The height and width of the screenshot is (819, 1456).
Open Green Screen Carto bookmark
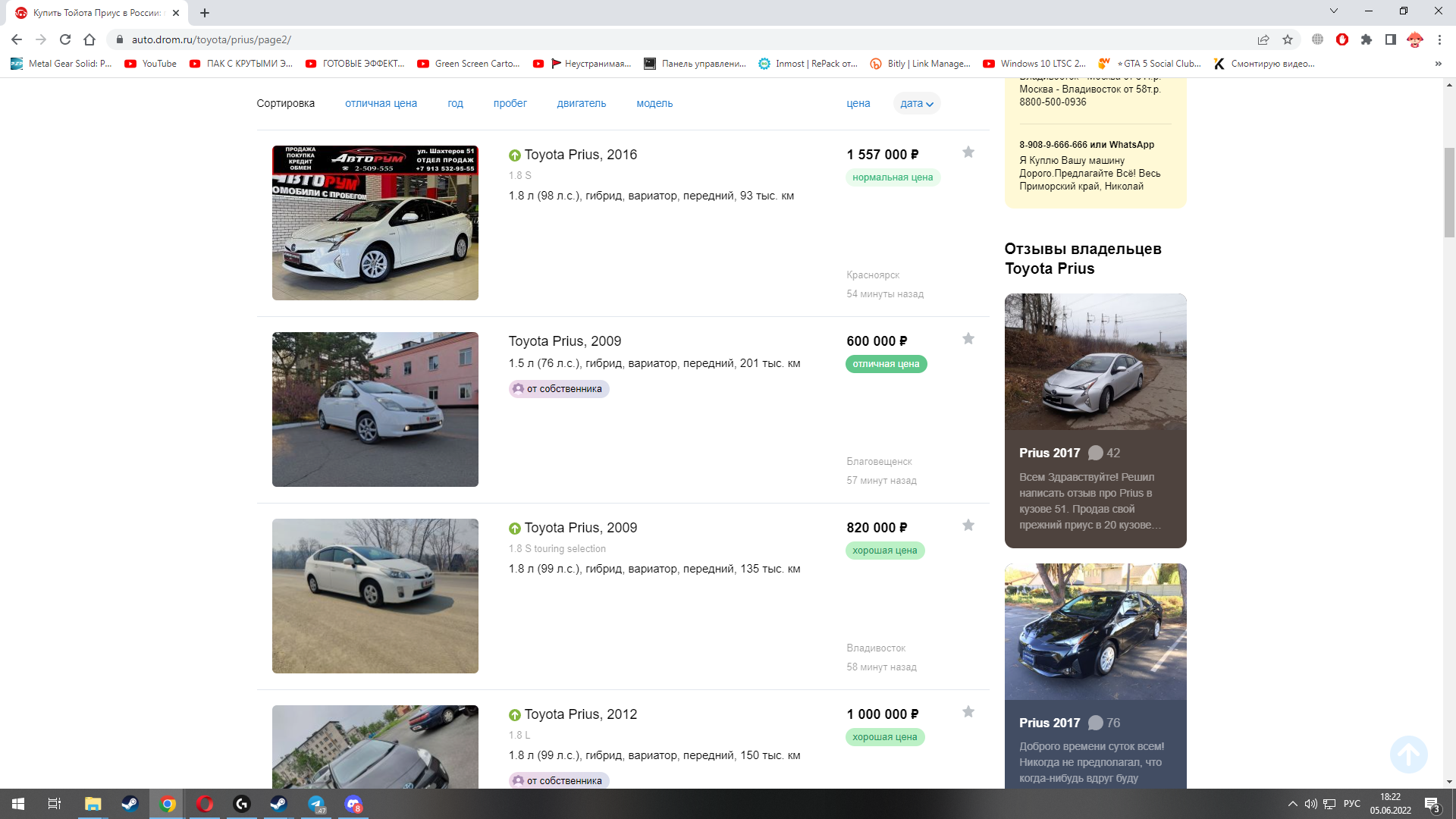pyautogui.click(x=469, y=64)
